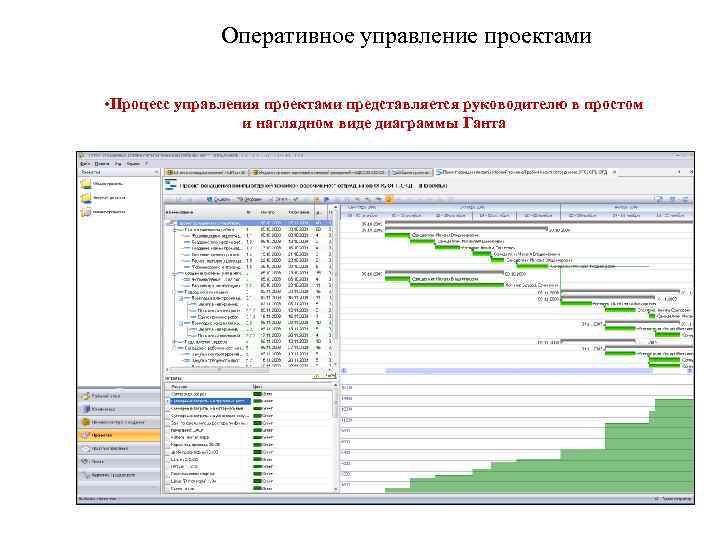
Task: Open the pale documents folder icon
Action: point(86,212)
